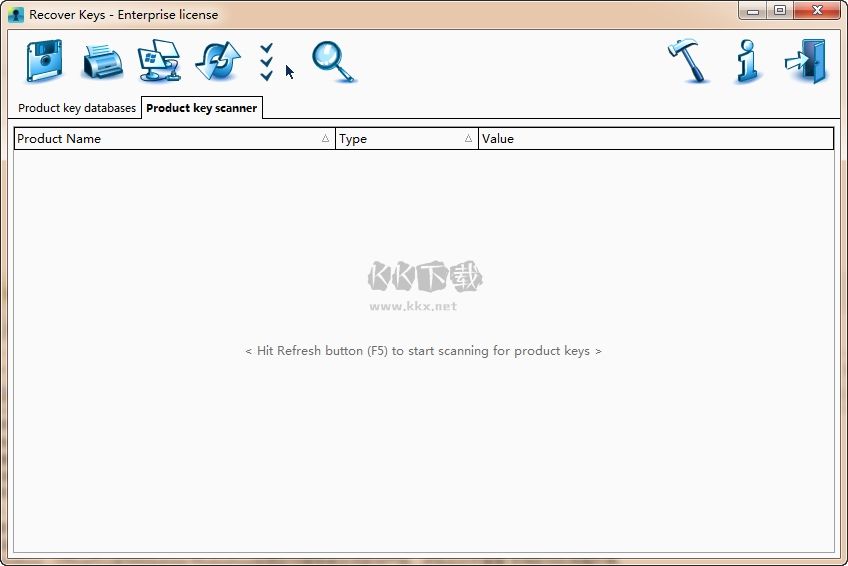Maximize the Recover Keys window
Image resolution: width=848 pixels, height=566 pixels.
click(779, 11)
